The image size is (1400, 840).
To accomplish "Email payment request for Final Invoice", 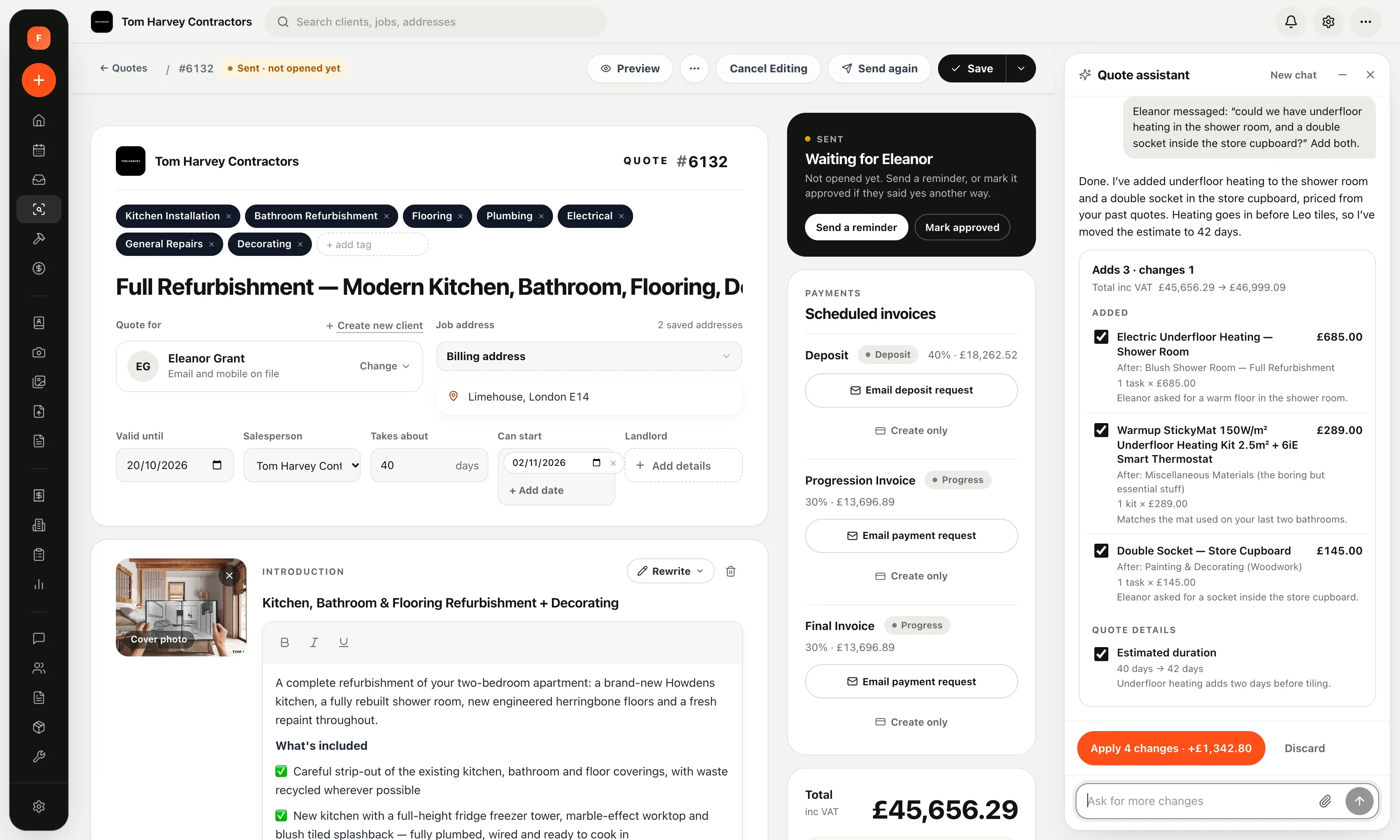I will pyautogui.click(x=911, y=681).
